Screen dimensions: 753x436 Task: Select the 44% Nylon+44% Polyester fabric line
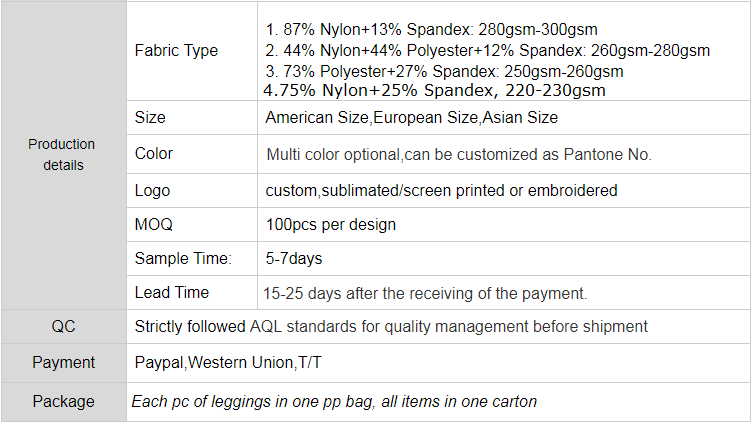click(487, 51)
